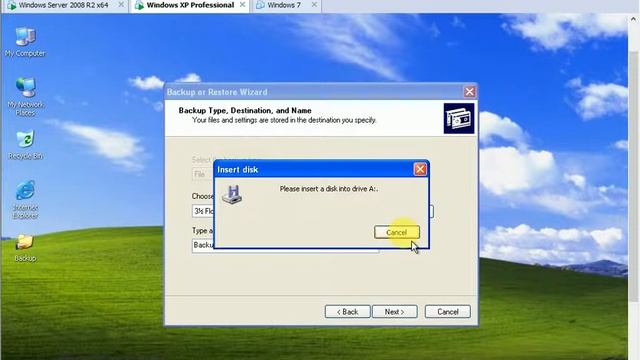The height and width of the screenshot is (360, 640).
Task: Click the Back button in the wizard
Action: click(347, 311)
